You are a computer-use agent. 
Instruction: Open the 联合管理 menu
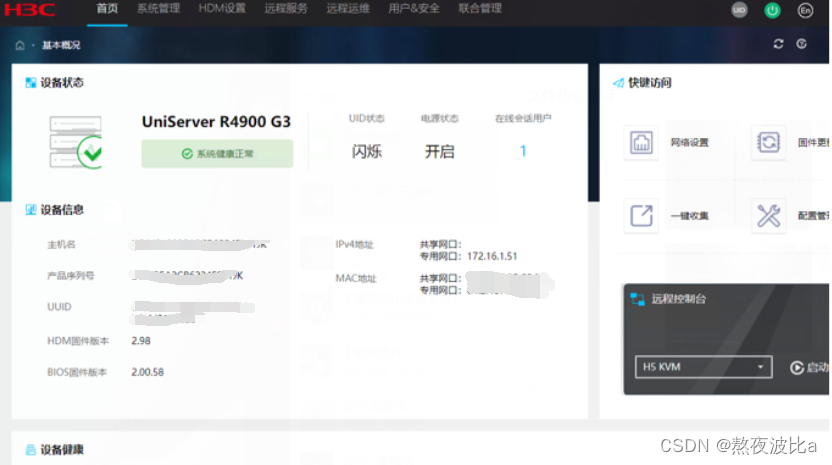[x=480, y=8]
